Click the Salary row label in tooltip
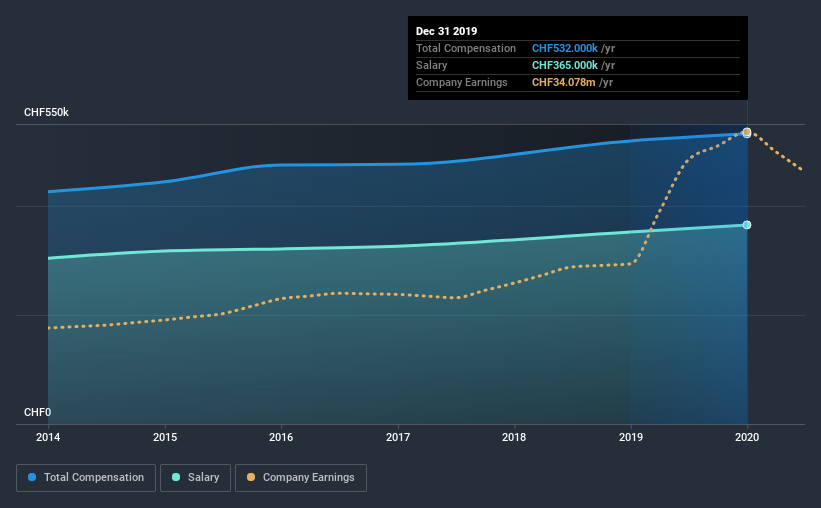 coord(431,65)
